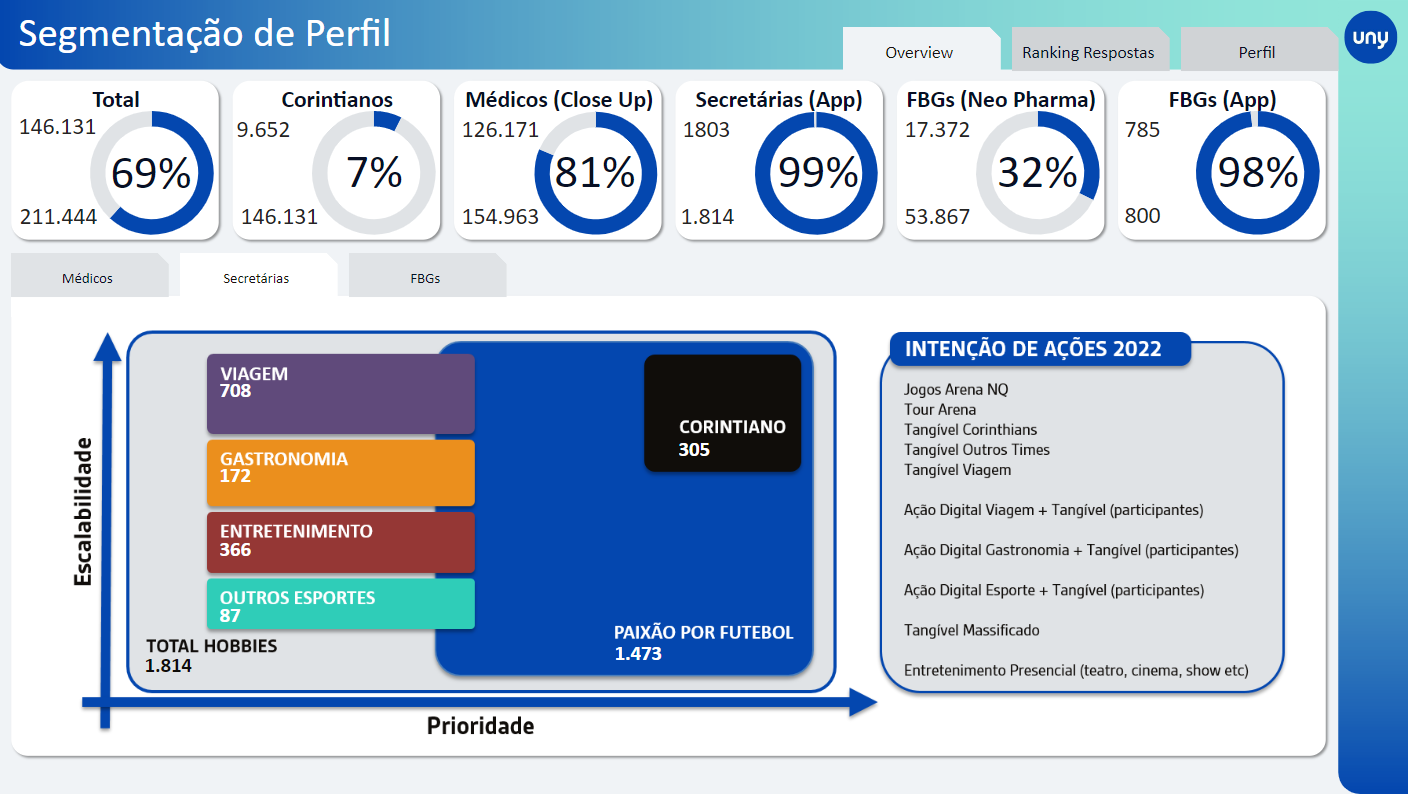Screen dimensions: 1408x794
Task: Select the teal OUTROS ESPORTES 87 block
Action: (340, 604)
